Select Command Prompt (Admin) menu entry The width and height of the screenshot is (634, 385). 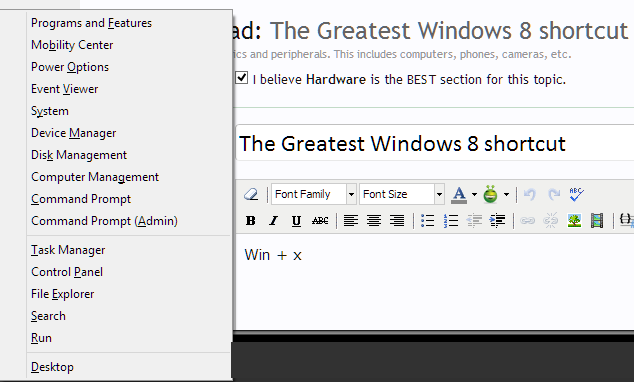[x=104, y=221]
